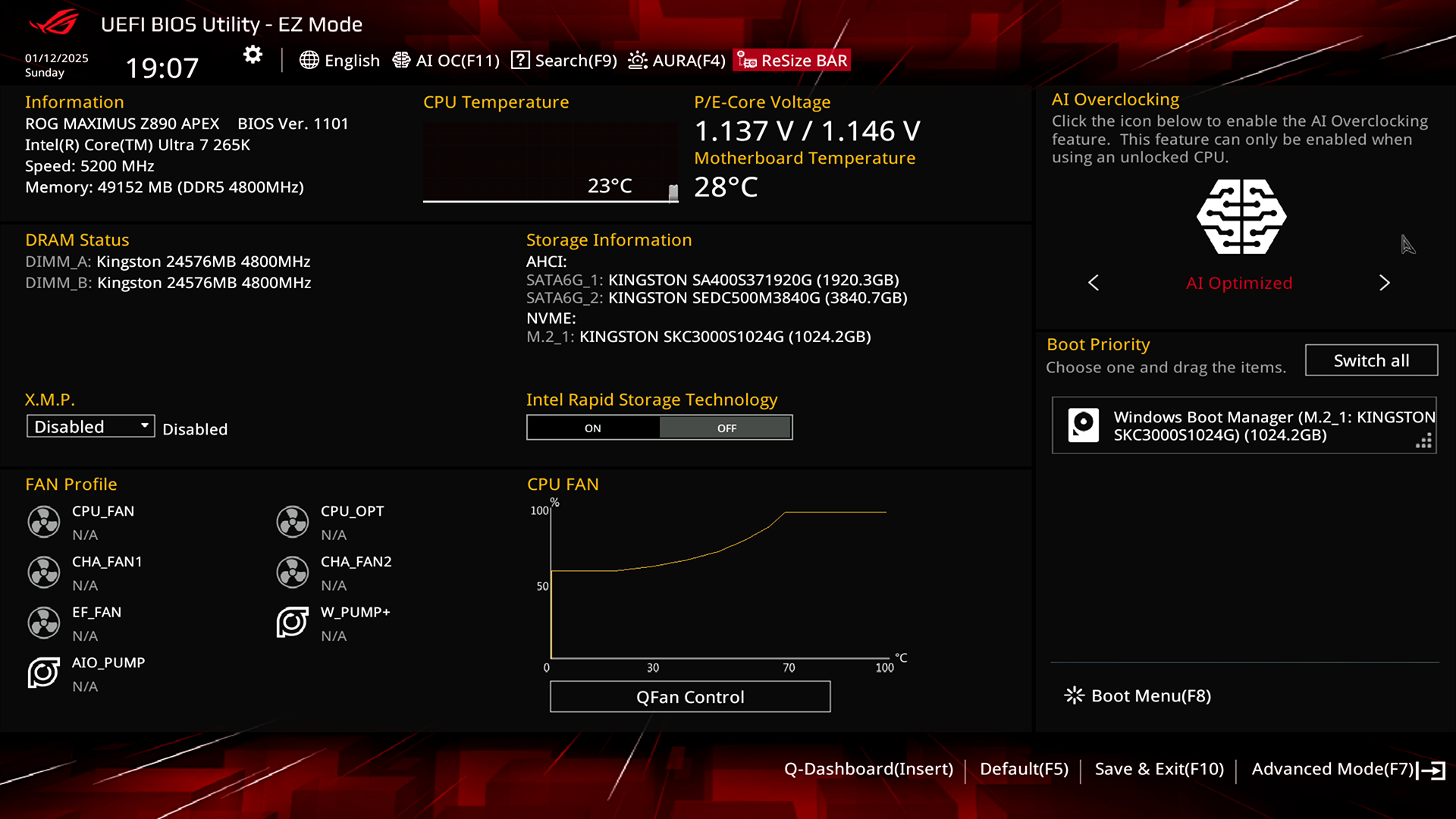Select the English language globe icon
Viewport: 1456px width, 819px height.
point(309,60)
